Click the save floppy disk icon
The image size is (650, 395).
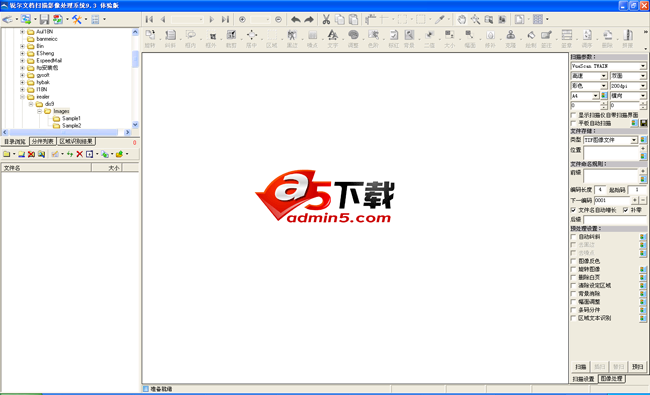pyautogui.click(x=44, y=19)
